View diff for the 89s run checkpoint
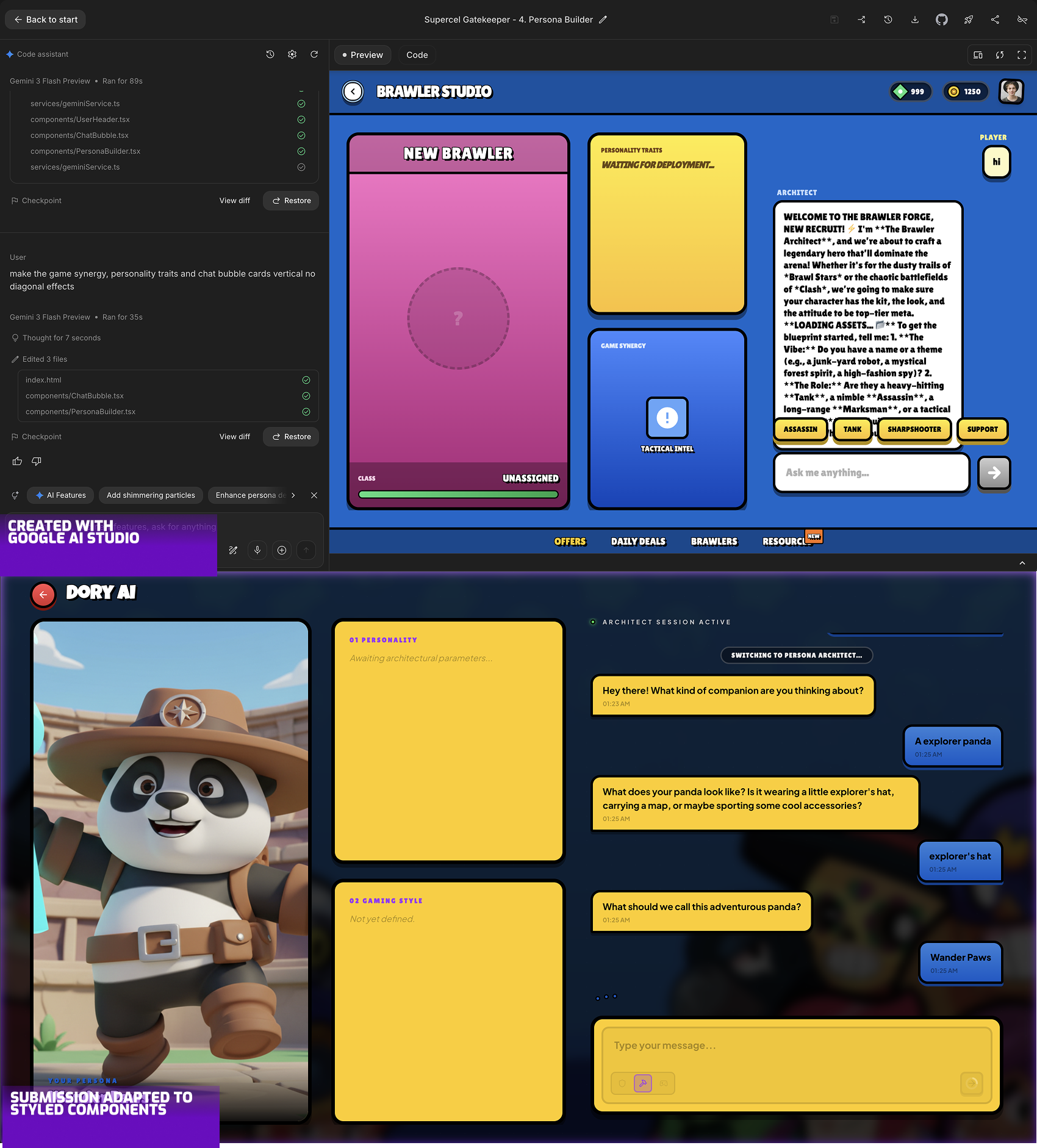Screen dimensions: 1037x1148 pyautogui.click(x=235, y=201)
